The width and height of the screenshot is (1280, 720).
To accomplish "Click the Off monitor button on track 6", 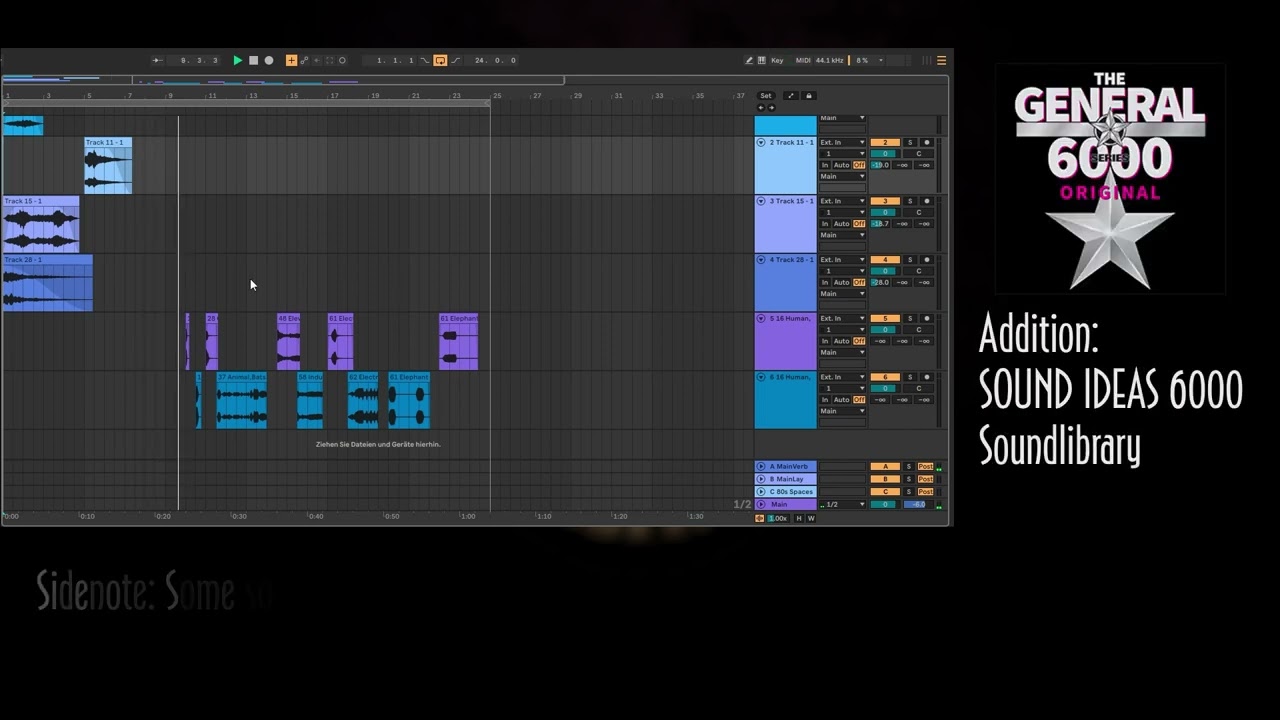I will [859, 400].
